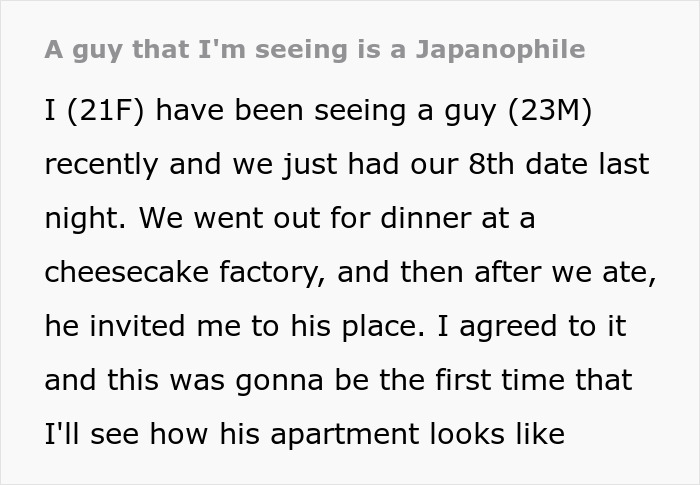Screen dimensions: 700x485
Task: Click the "(21F)" age tag
Action: 104,112
